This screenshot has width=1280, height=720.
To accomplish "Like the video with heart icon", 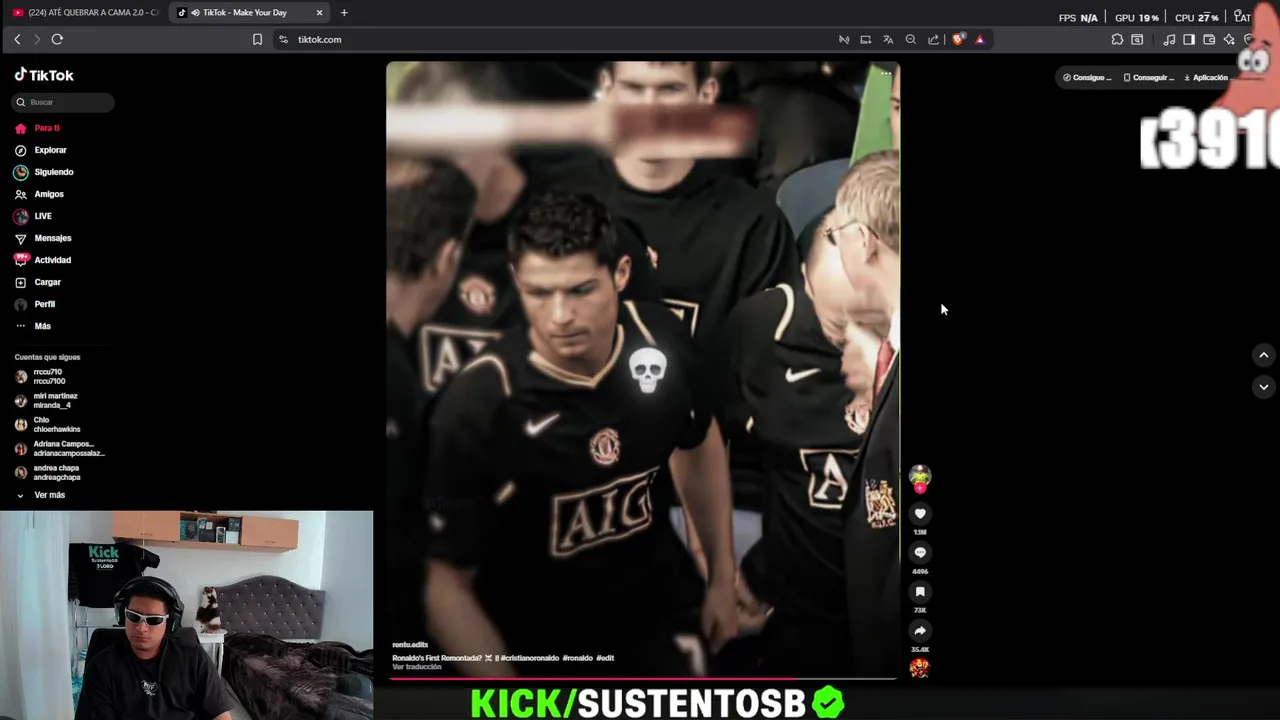I will click(920, 513).
